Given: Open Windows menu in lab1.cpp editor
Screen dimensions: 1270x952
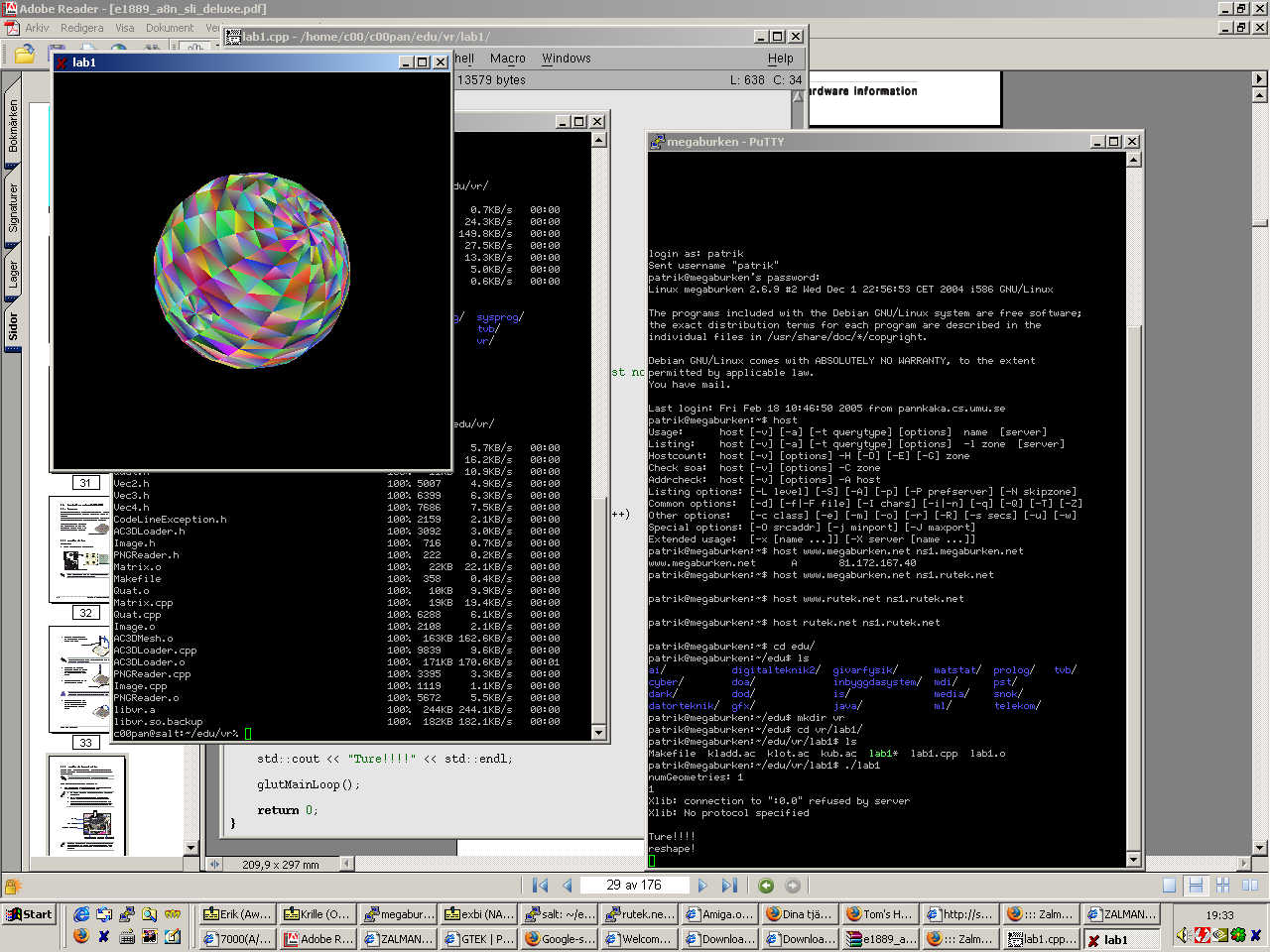Looking at the screenshot, I should click(x=567, y=59).
